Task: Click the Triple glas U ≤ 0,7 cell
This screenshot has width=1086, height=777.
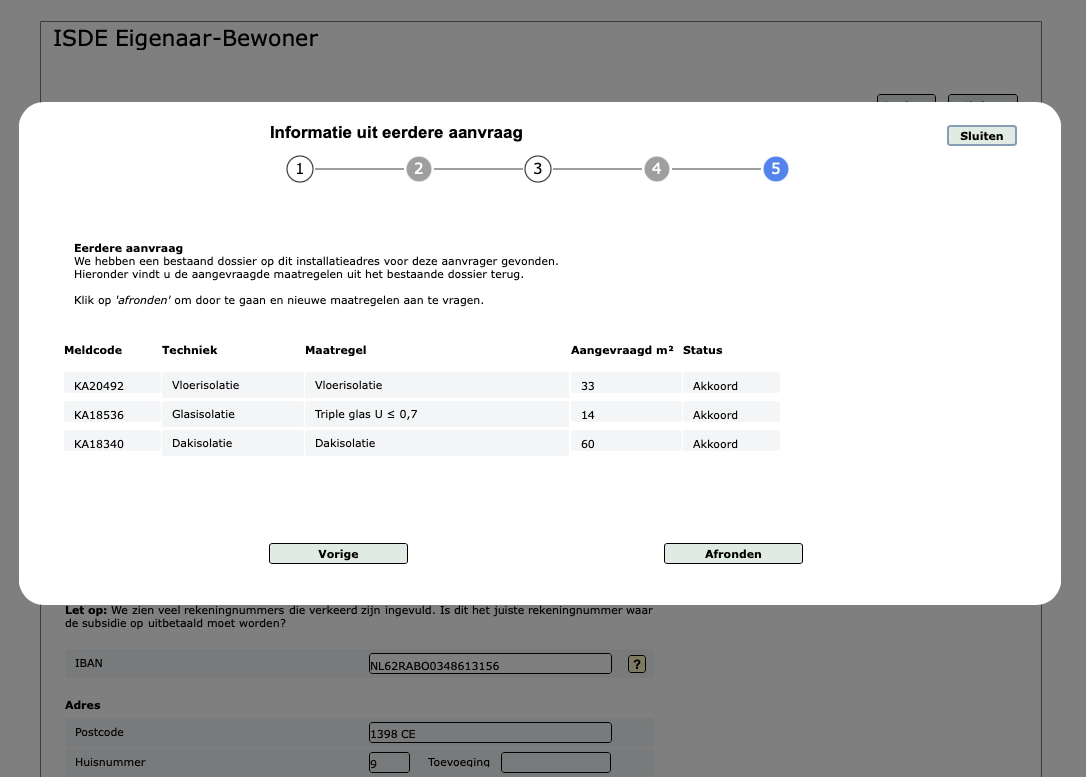Action: point(366,414)
